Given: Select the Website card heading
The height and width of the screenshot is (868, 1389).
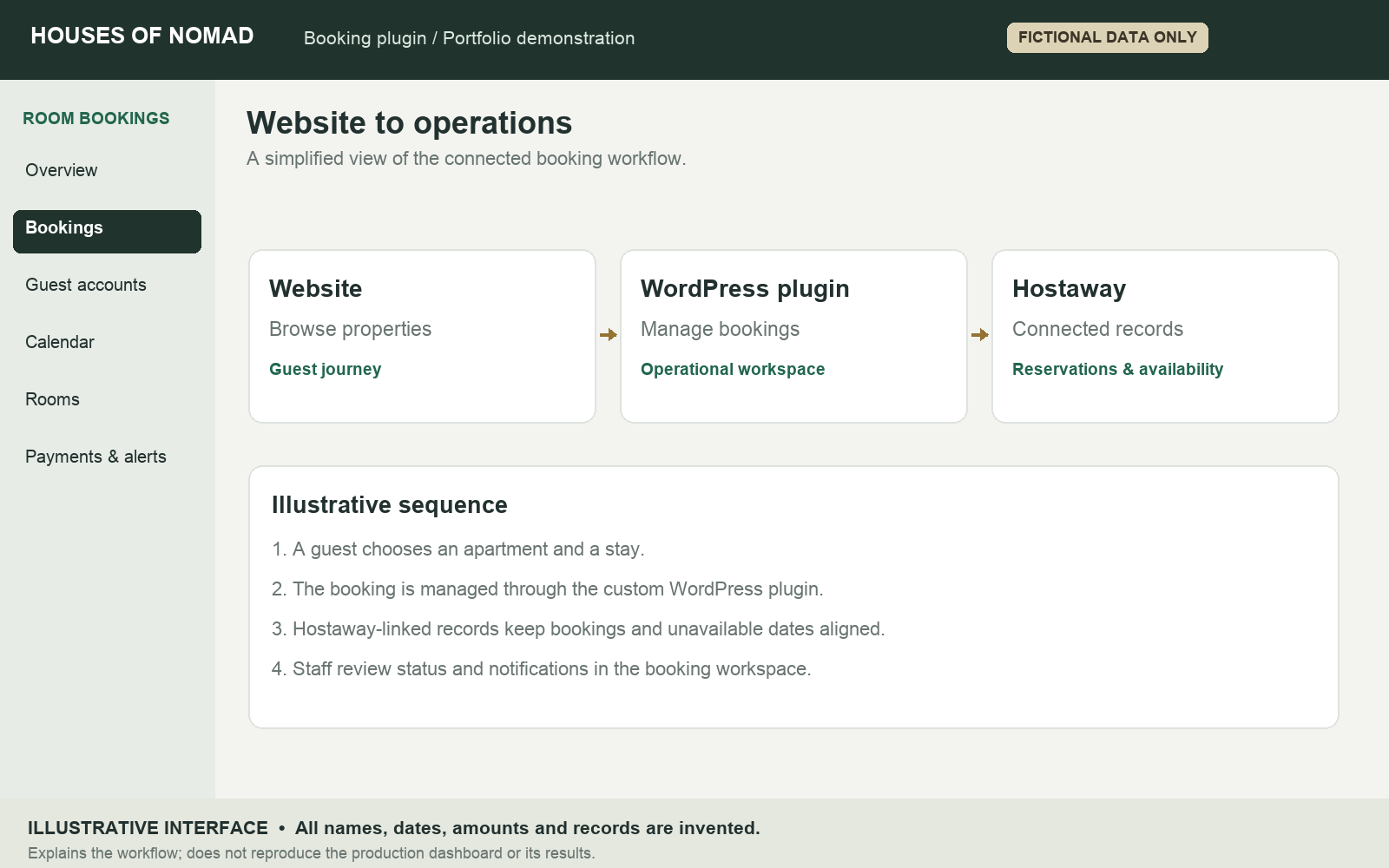Looking at the screenshot, I should pos(315,288).
